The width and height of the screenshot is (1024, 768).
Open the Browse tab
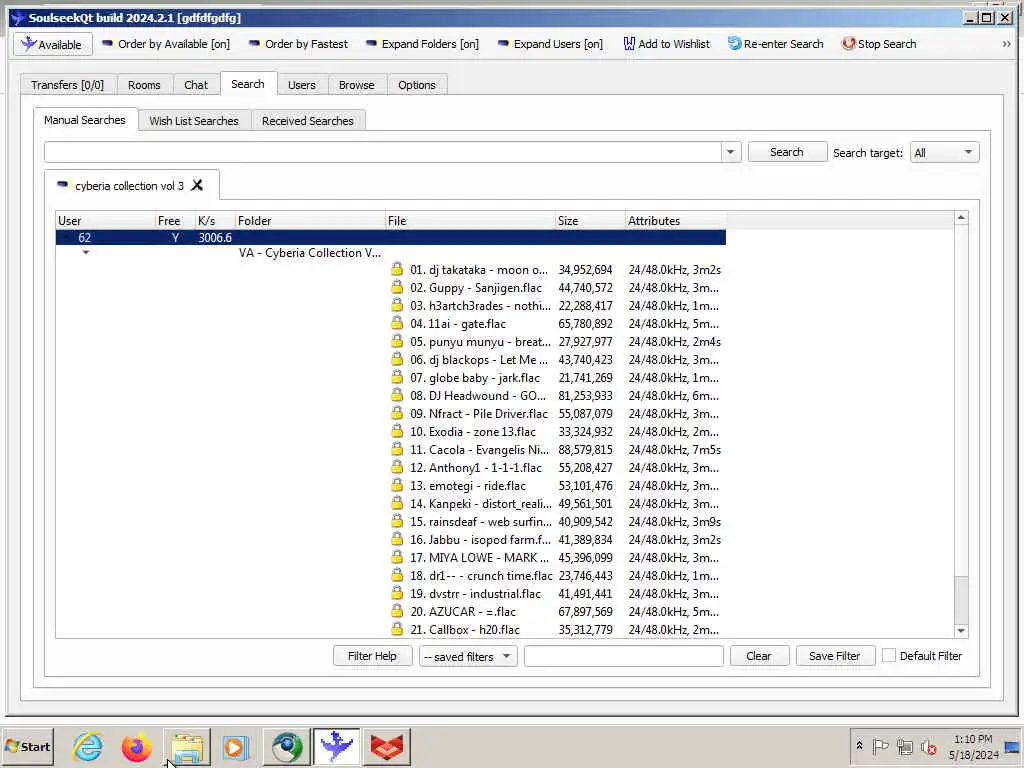pos(356,85)
